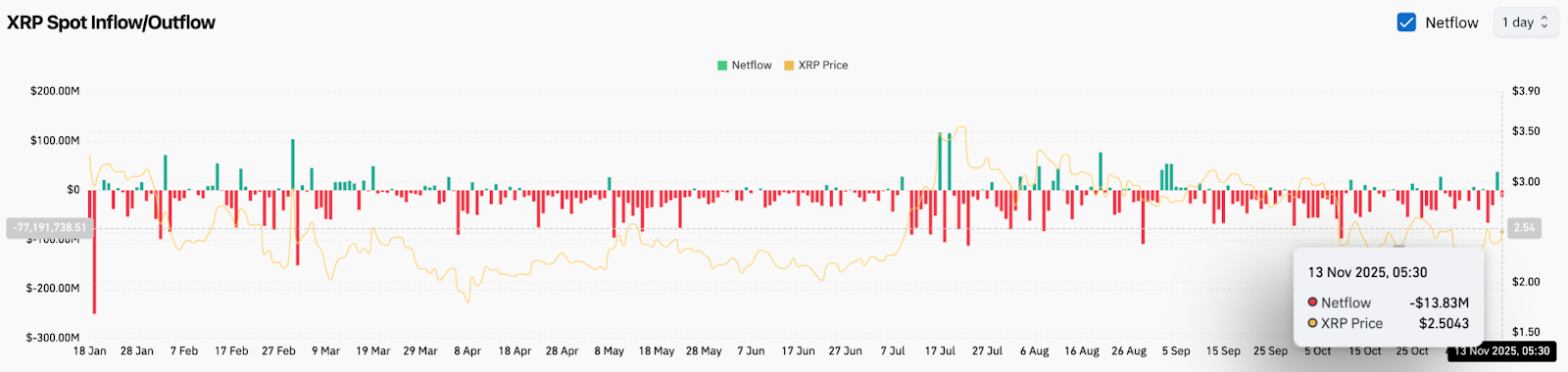Click the 15 Sep date axis label

pyautogui.click(x=1223, y=350)
